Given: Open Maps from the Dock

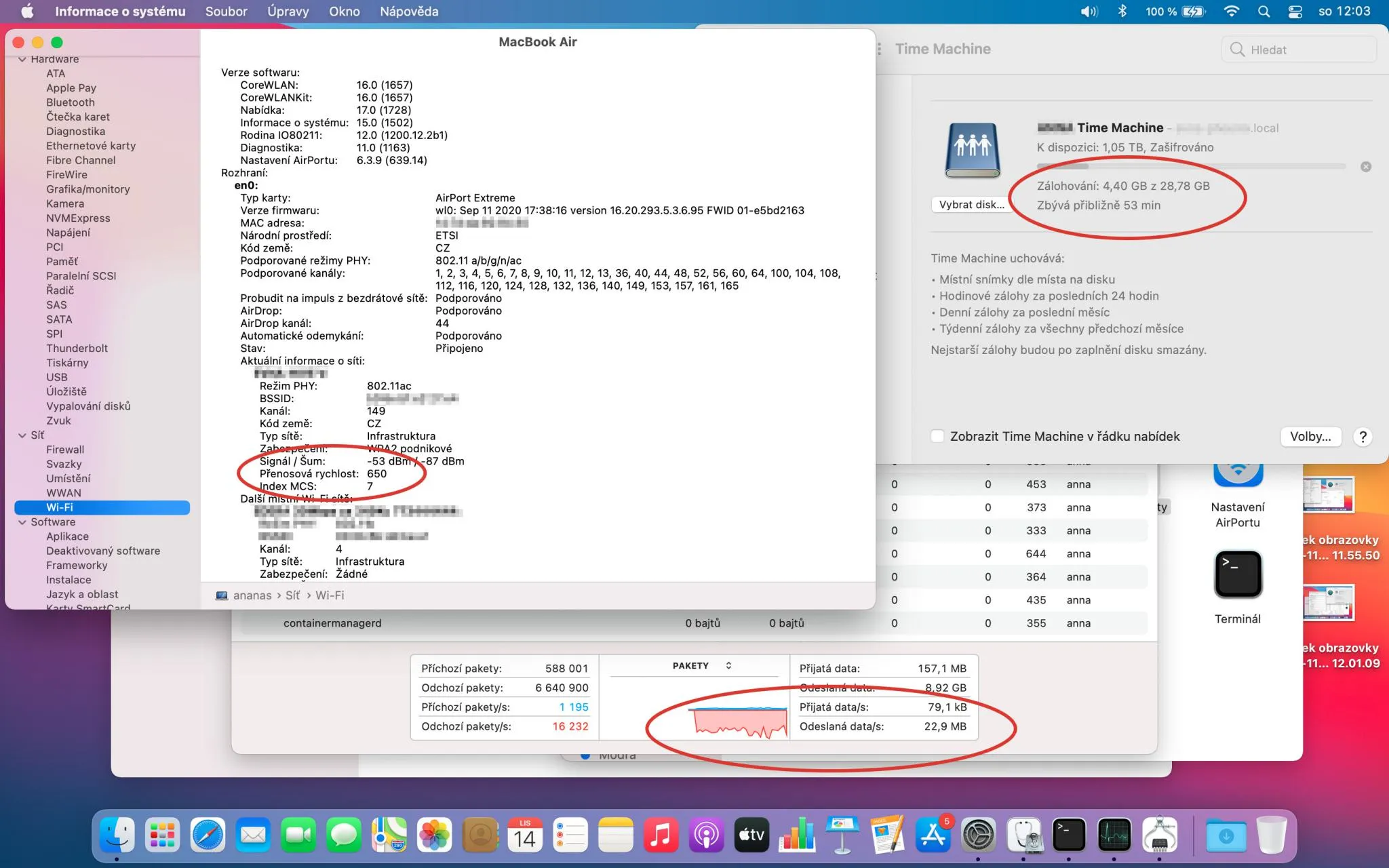Looking at the screenshot, I should (x=389, y=834).
